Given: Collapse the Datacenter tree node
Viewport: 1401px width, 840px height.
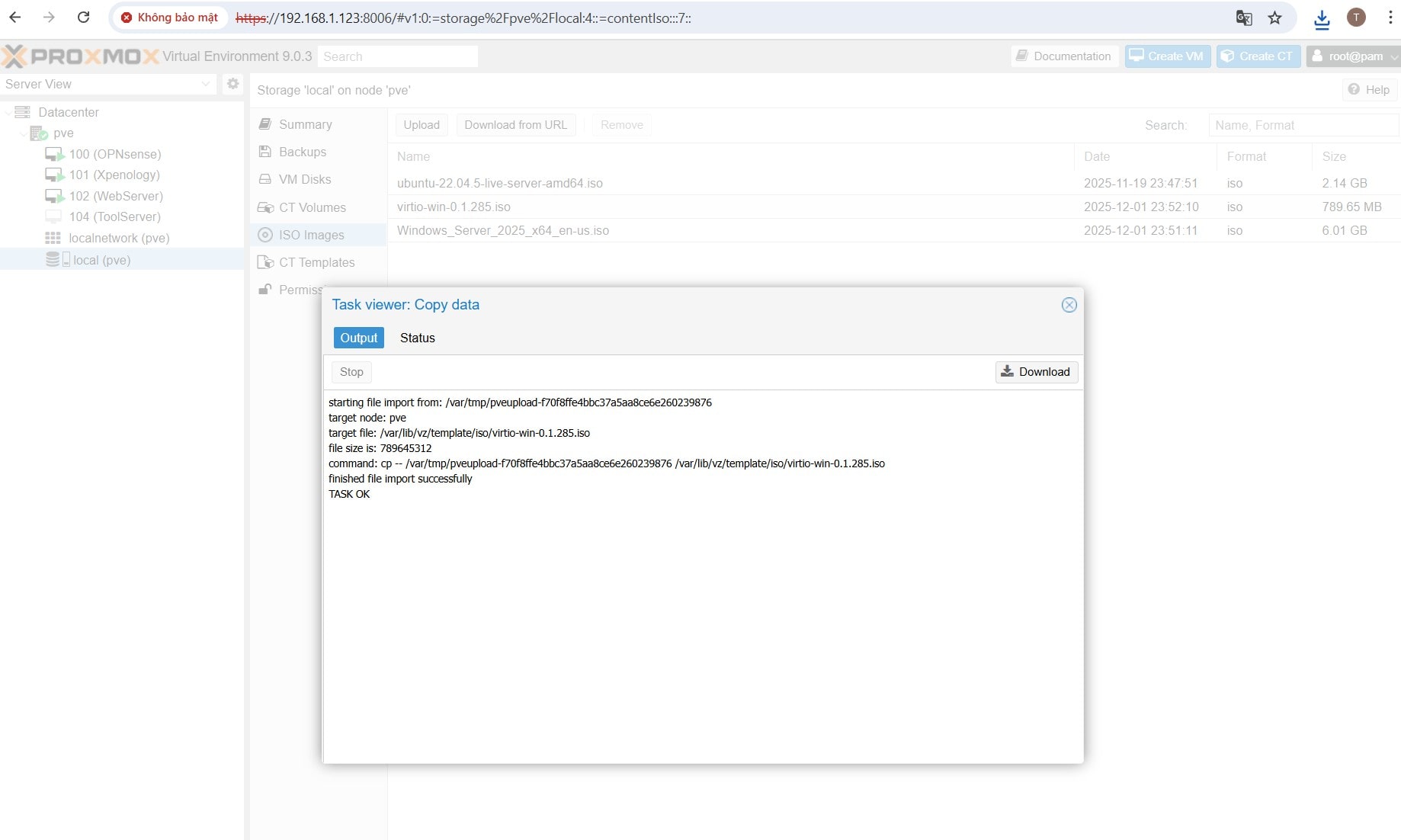Looking at the screenshot, I should 8,113.
